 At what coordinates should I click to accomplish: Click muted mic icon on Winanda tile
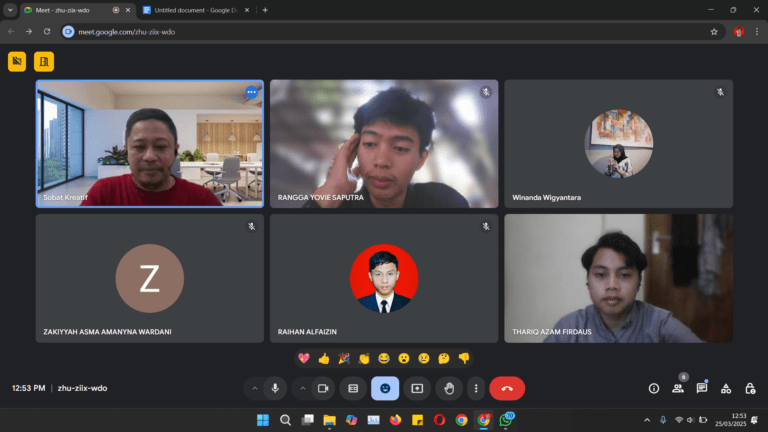[720, 92]
